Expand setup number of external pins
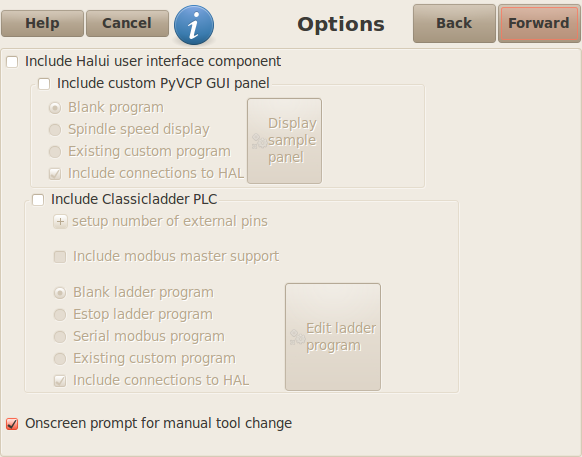582x457 pixels. (x=60, y=222)
